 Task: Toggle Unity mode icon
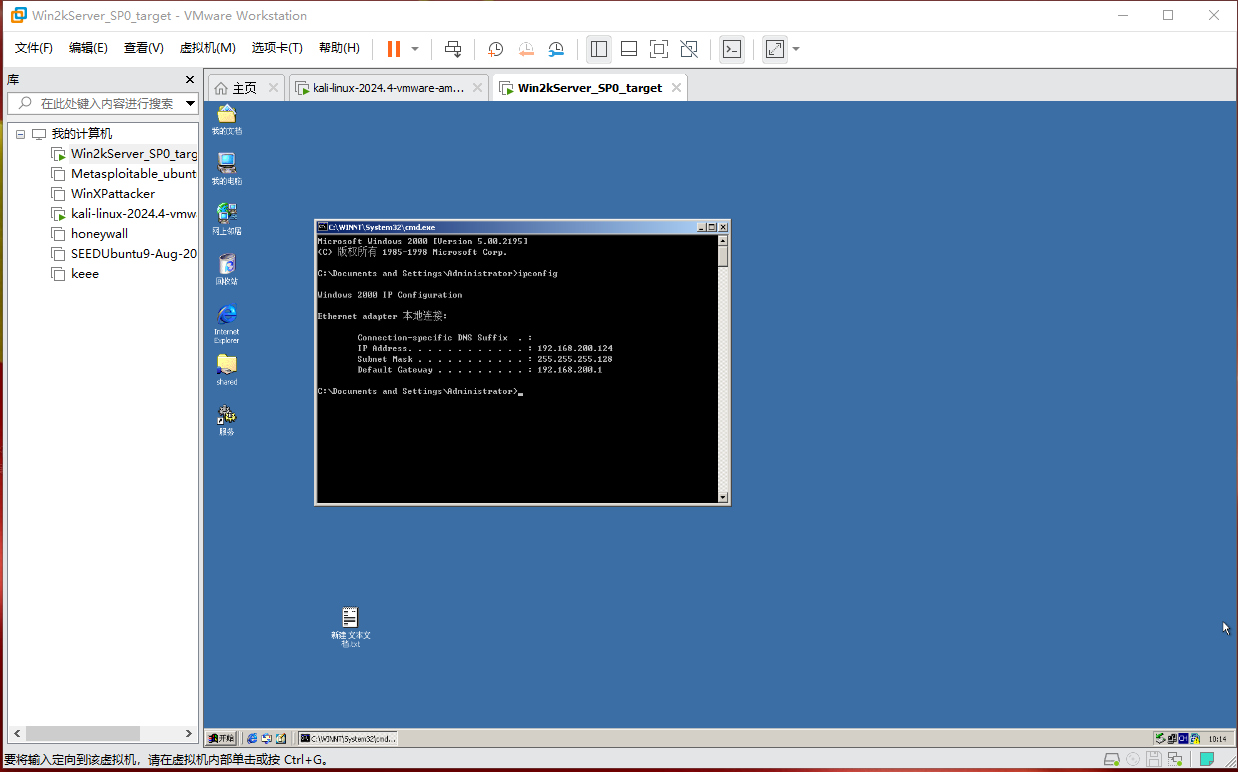coord(689,49)
